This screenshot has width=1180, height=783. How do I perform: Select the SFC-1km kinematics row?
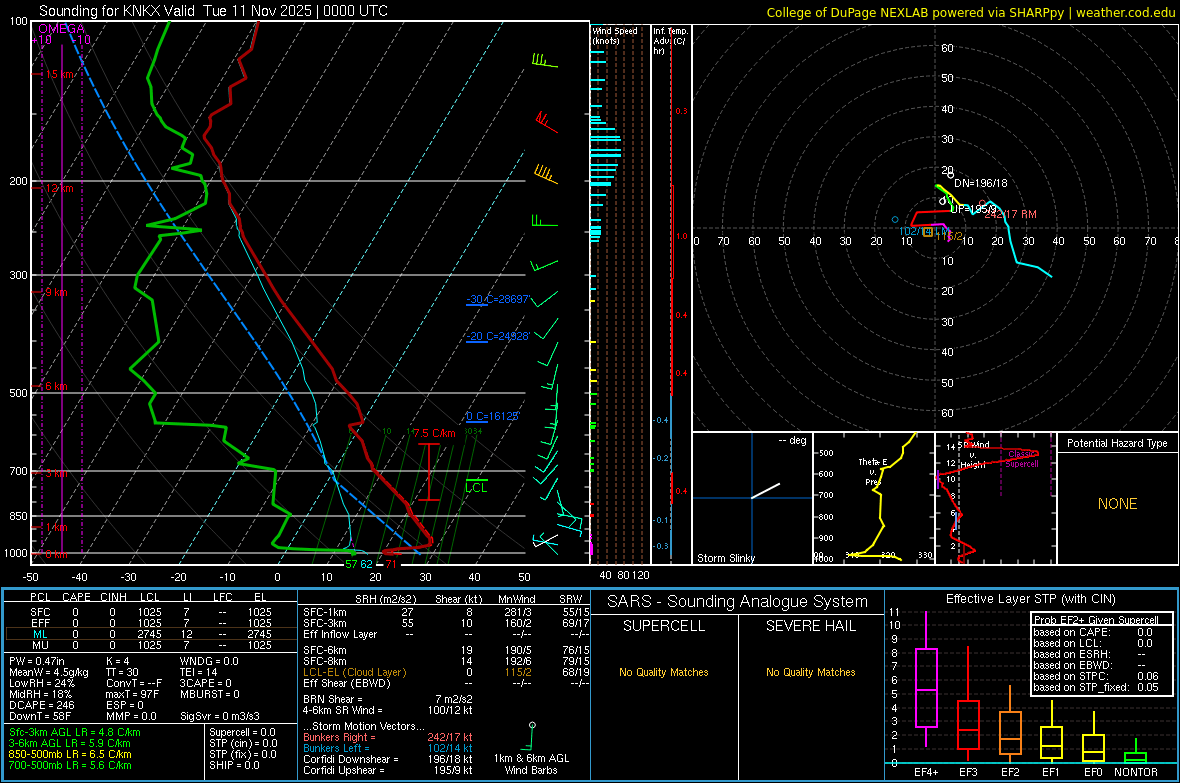click(446, 613)
